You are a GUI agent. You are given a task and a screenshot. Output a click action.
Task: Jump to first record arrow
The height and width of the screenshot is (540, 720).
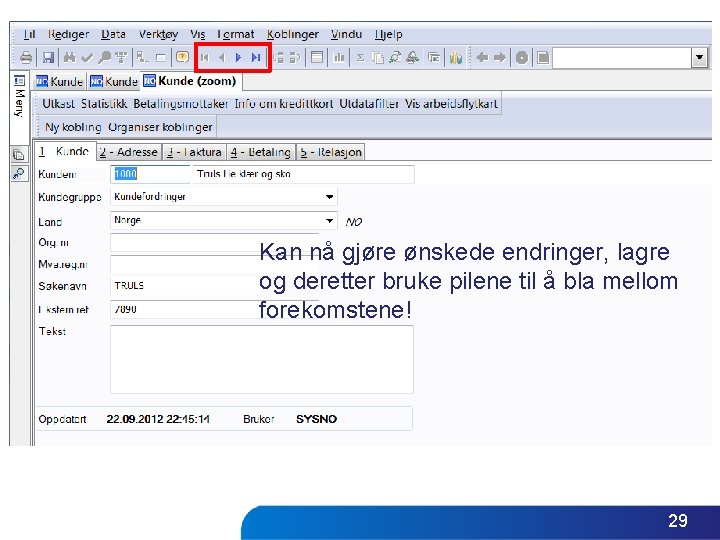pos(205,57)
